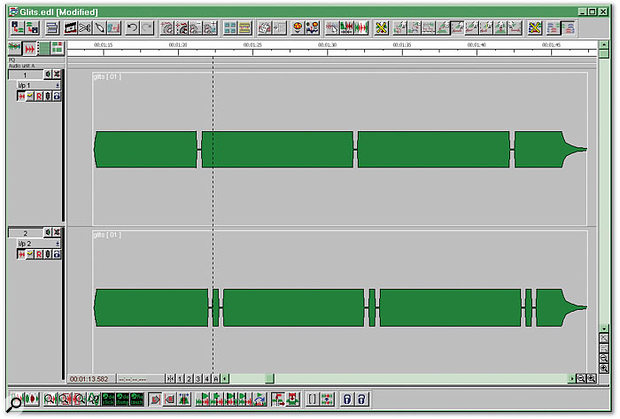Open the i/p 2 input dropdown
Screen dimensions: 620x419
[x=58, y=243]
